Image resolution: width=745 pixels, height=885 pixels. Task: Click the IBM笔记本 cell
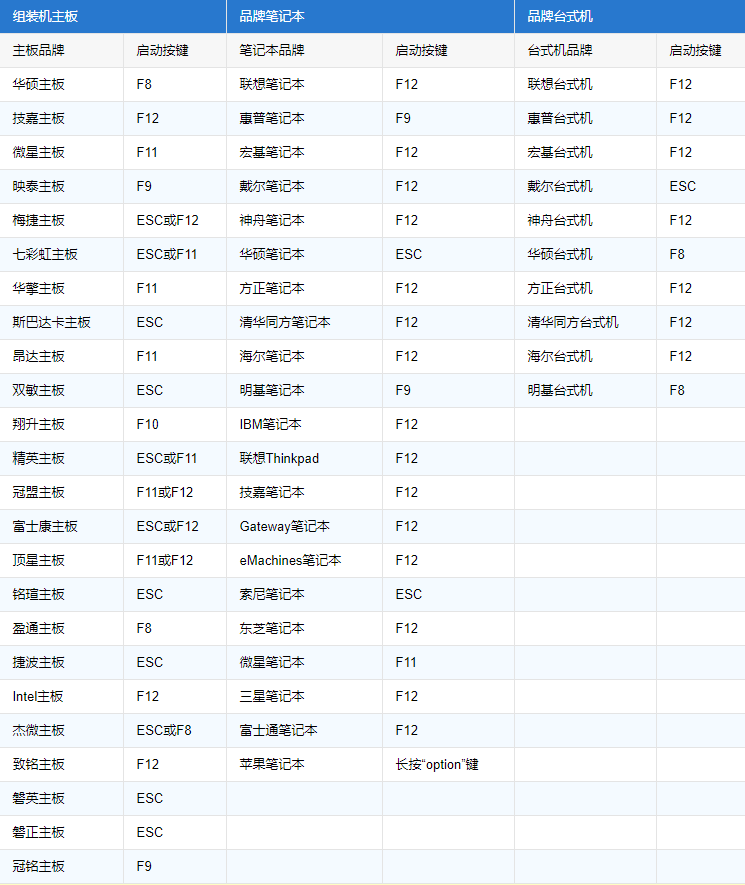(x=270, y=424)
